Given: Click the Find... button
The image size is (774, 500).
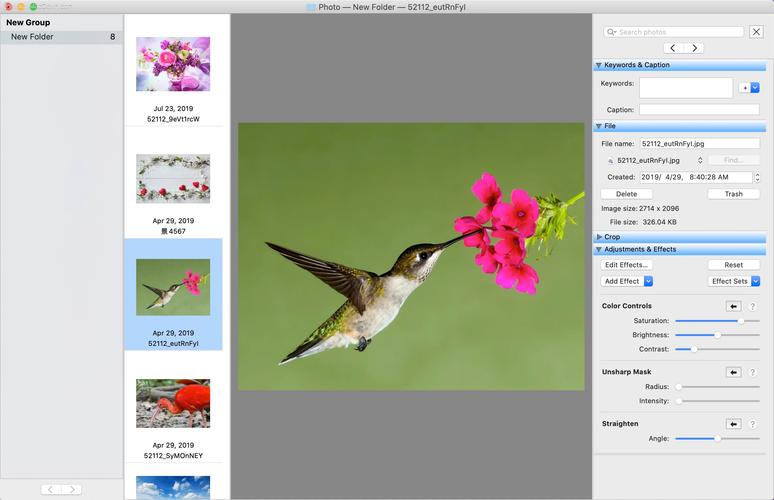Looking at the screenshot, I should [x=734, y=160].
